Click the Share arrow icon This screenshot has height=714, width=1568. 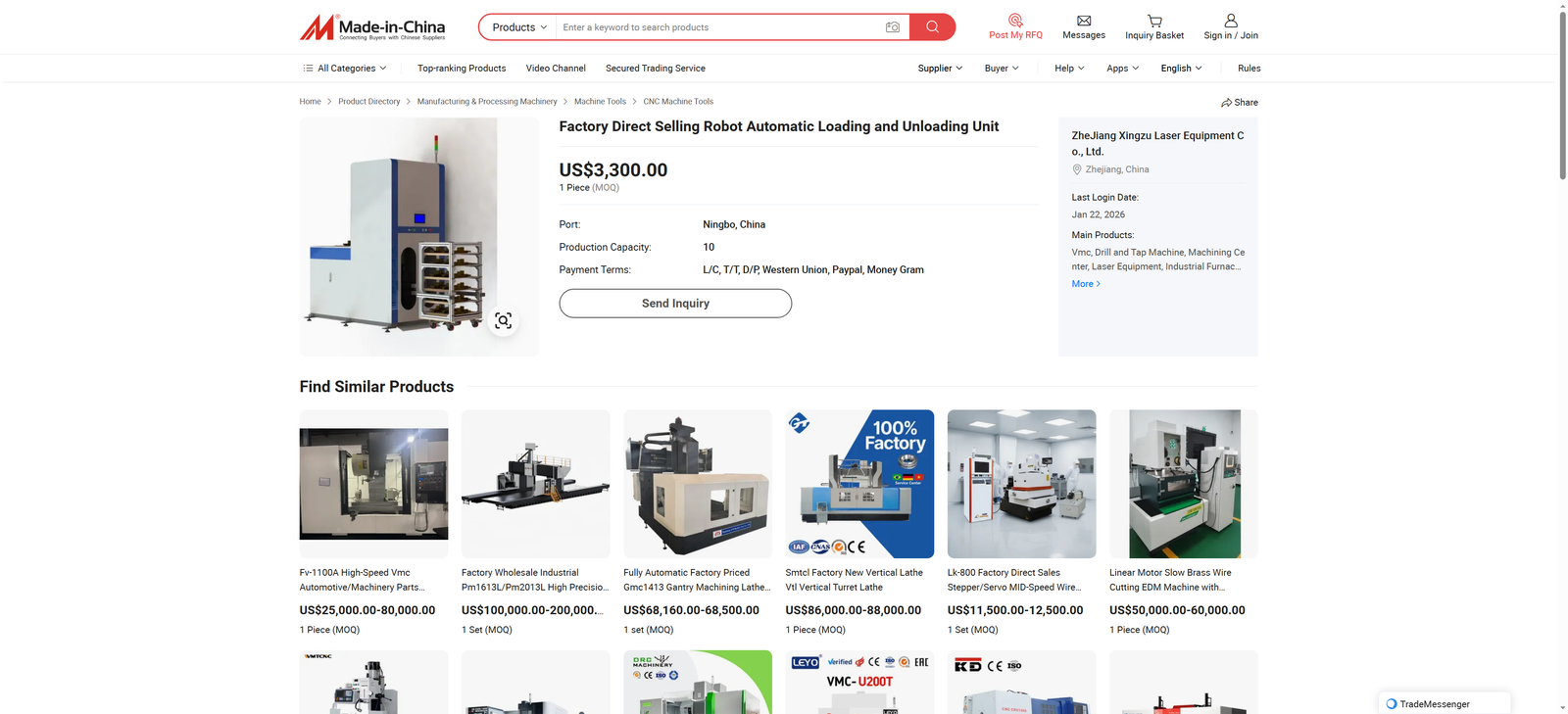click(x=1226, y=103)
